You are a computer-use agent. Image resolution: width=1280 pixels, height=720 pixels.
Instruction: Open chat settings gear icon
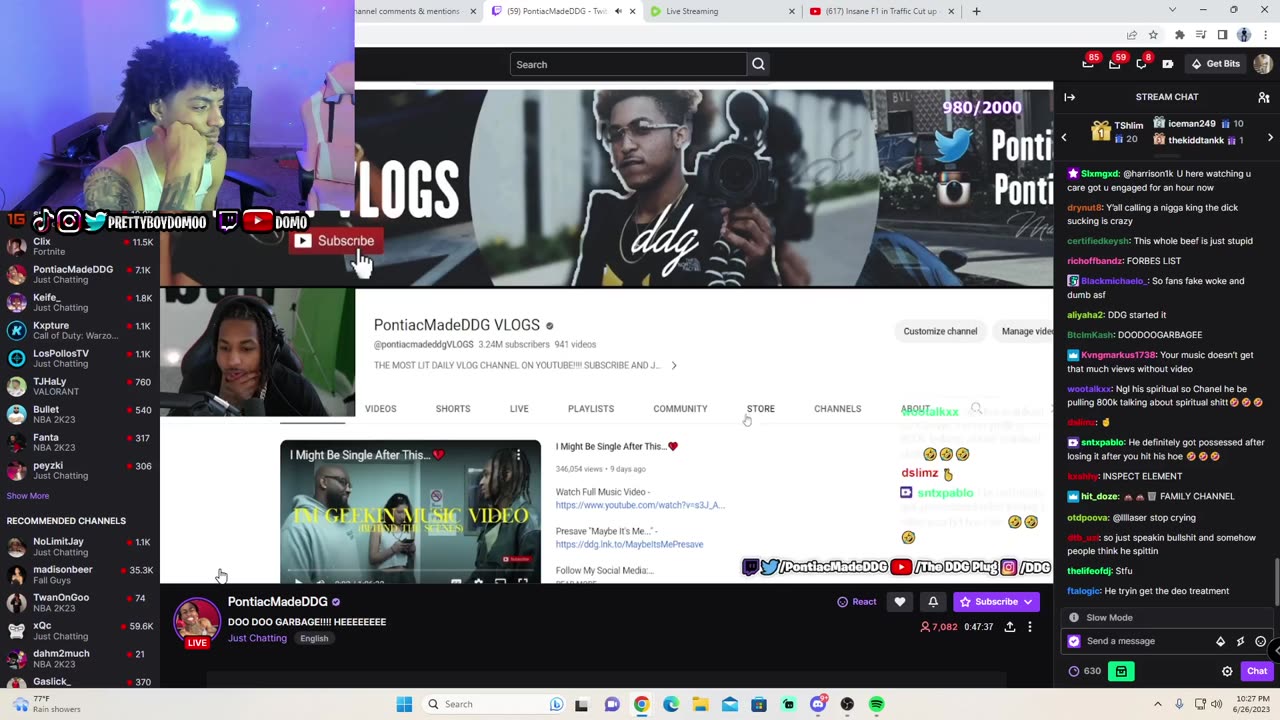1227,671
